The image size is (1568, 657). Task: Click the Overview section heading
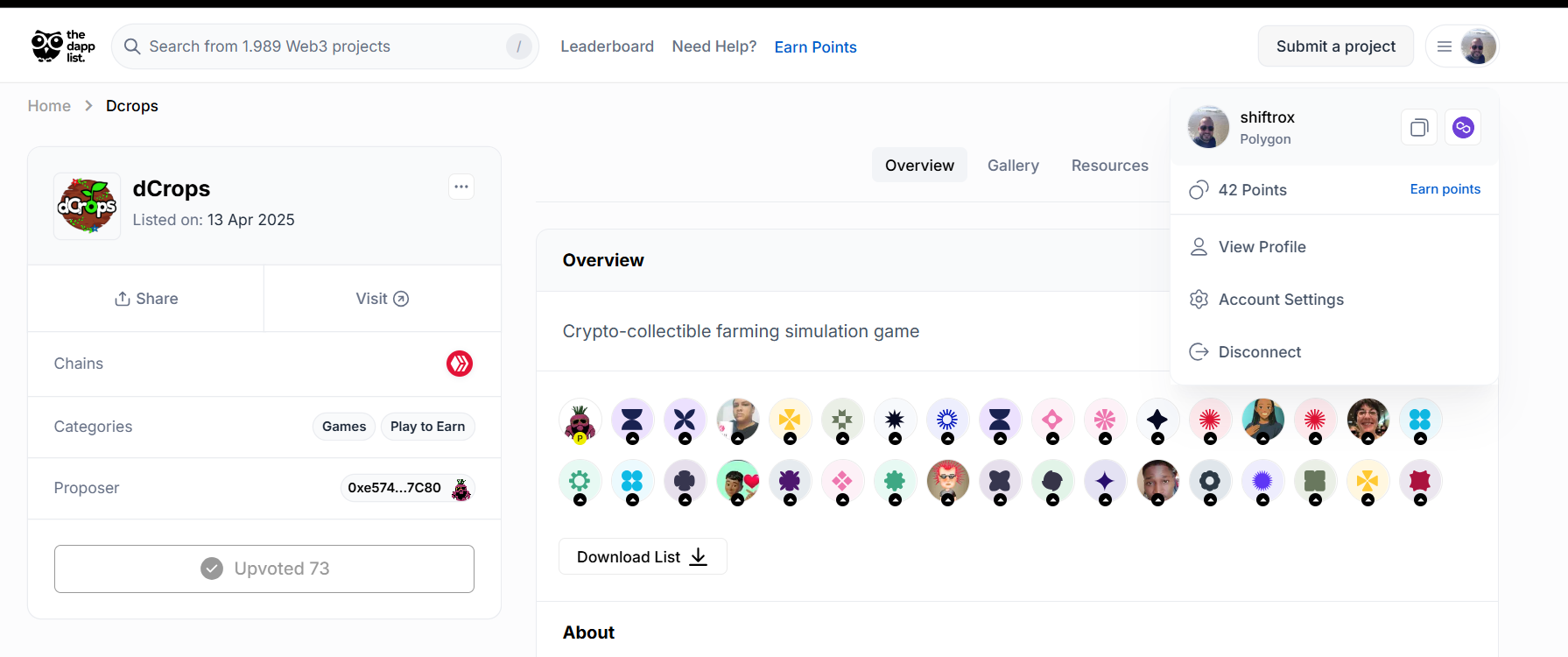point(603,260)
